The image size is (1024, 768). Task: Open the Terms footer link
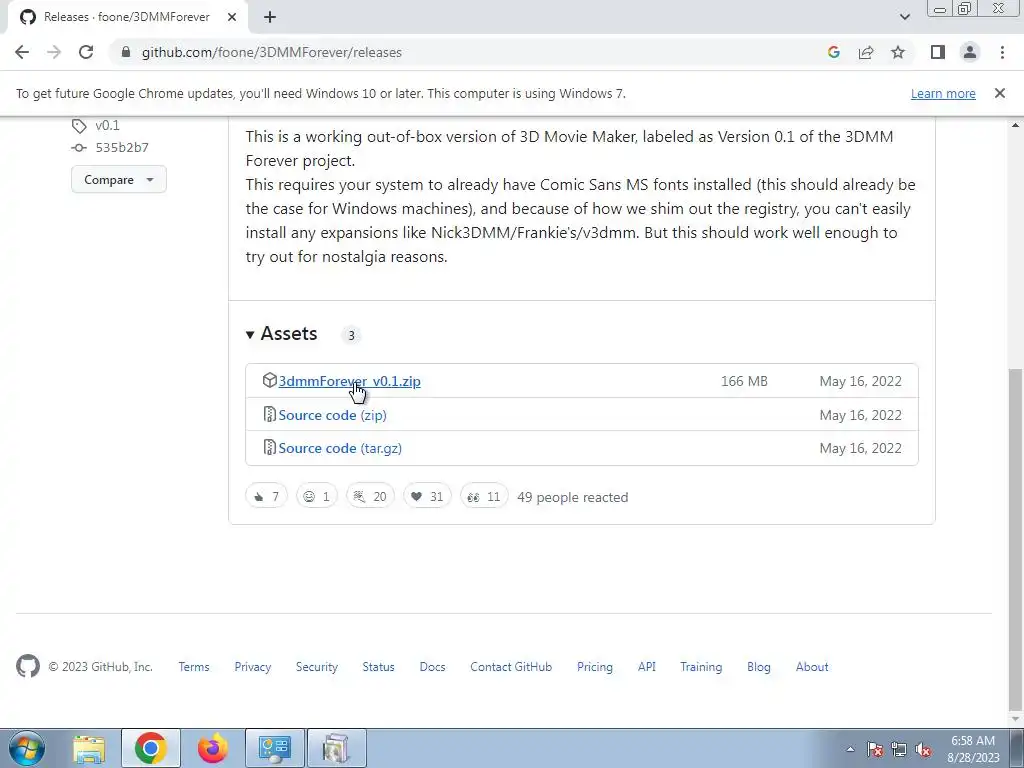coord(194,667)
